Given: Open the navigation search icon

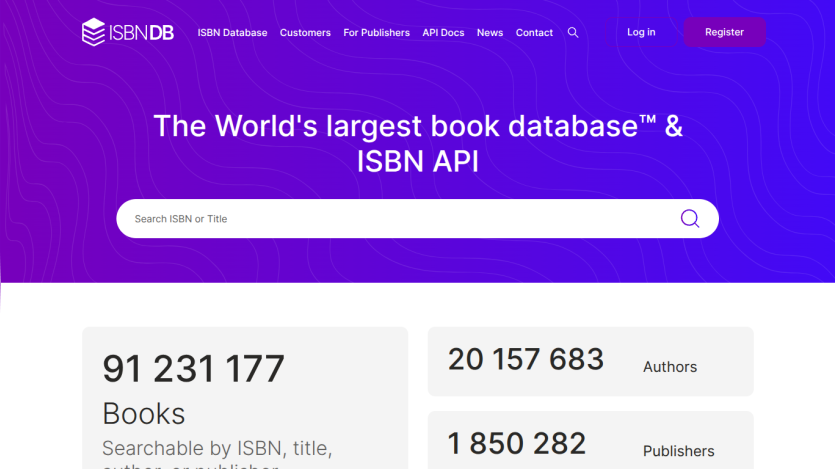Looking at the screenshot, I should pos(573,32).
